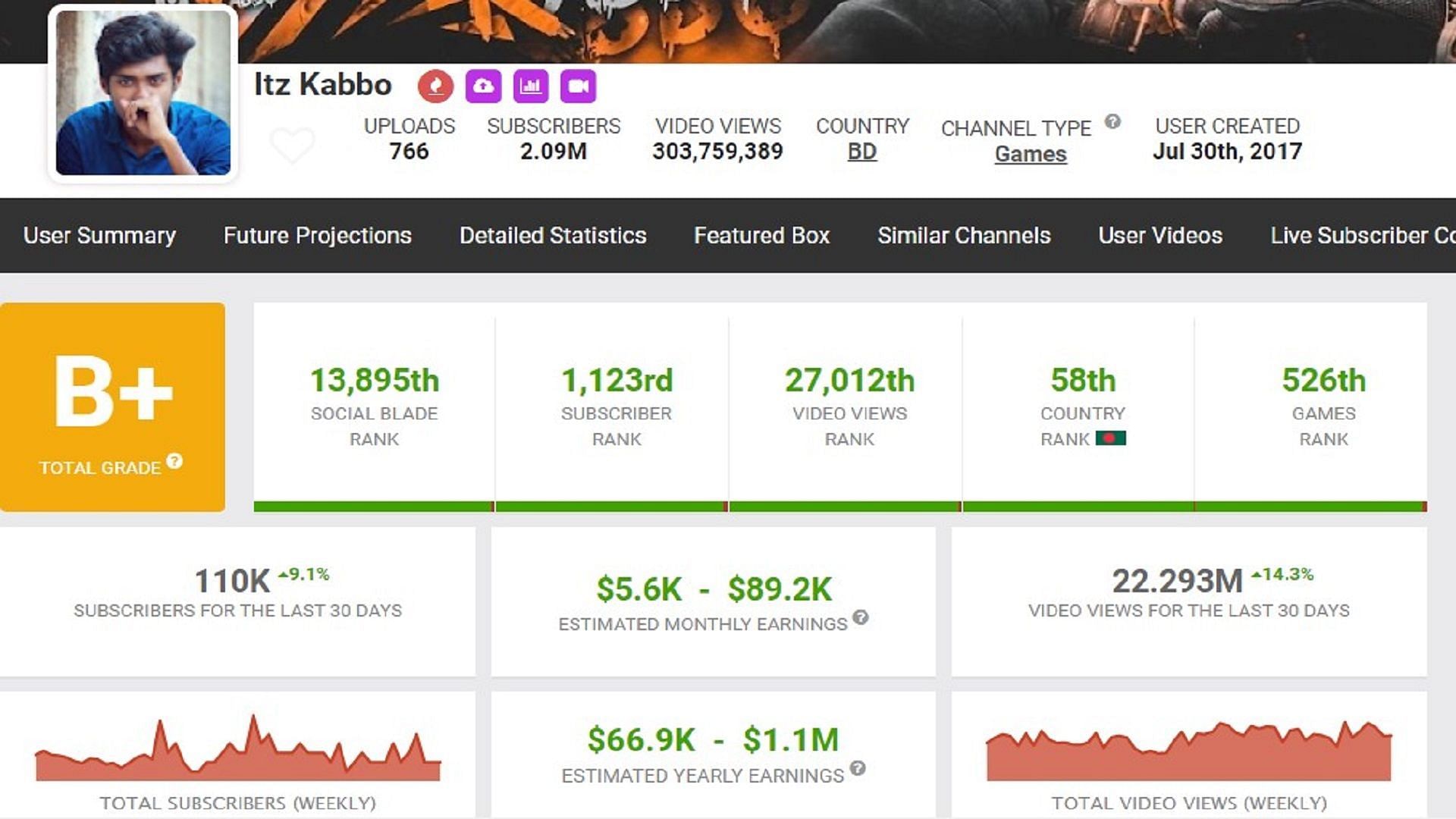Open the Featured Box tab
The height and width of the screenshot is (819, 1456).
coord(762,235)
